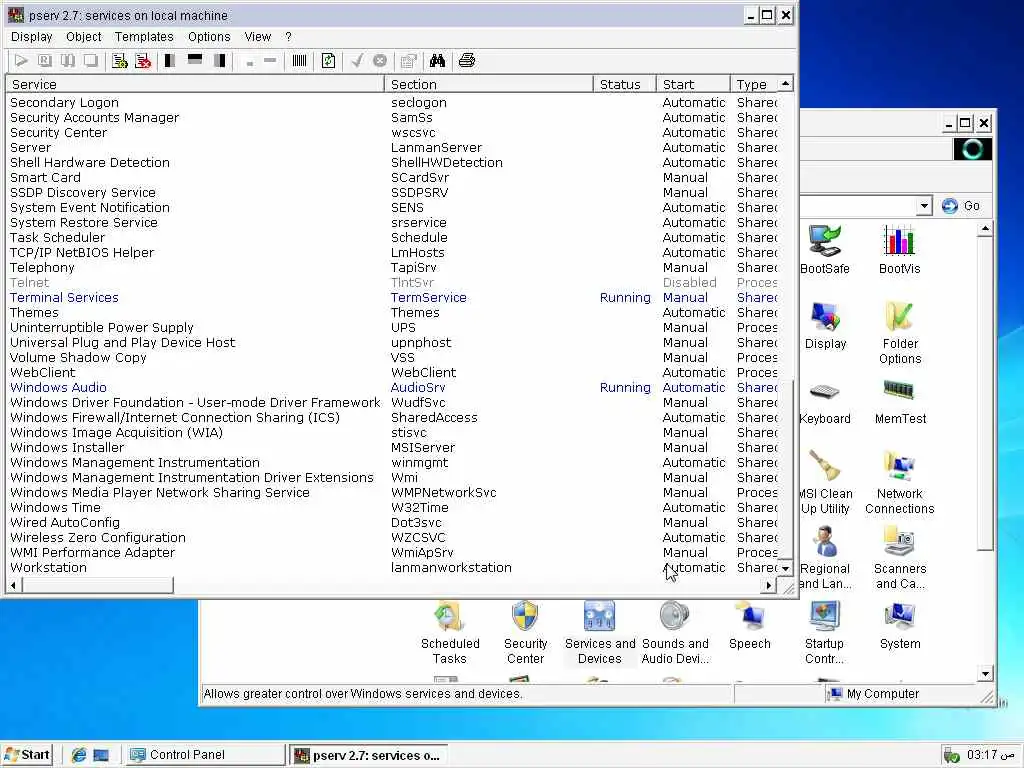Open Sounds and Audio Devices icon
The width and height of the screenshot is (1024, 768).
[675, 633]
